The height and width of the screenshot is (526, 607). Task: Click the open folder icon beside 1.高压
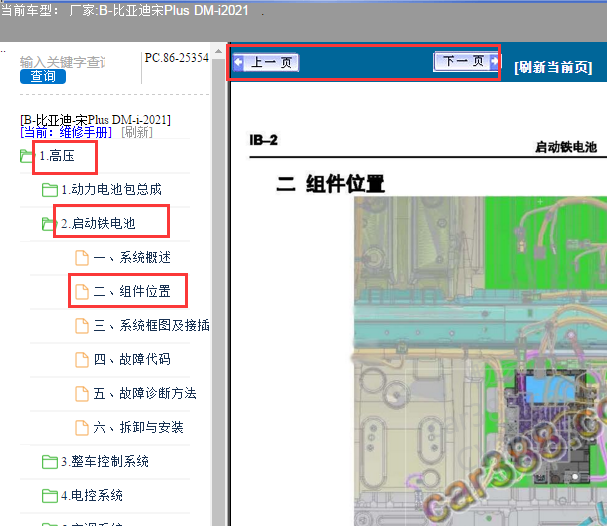click(27, 156)
